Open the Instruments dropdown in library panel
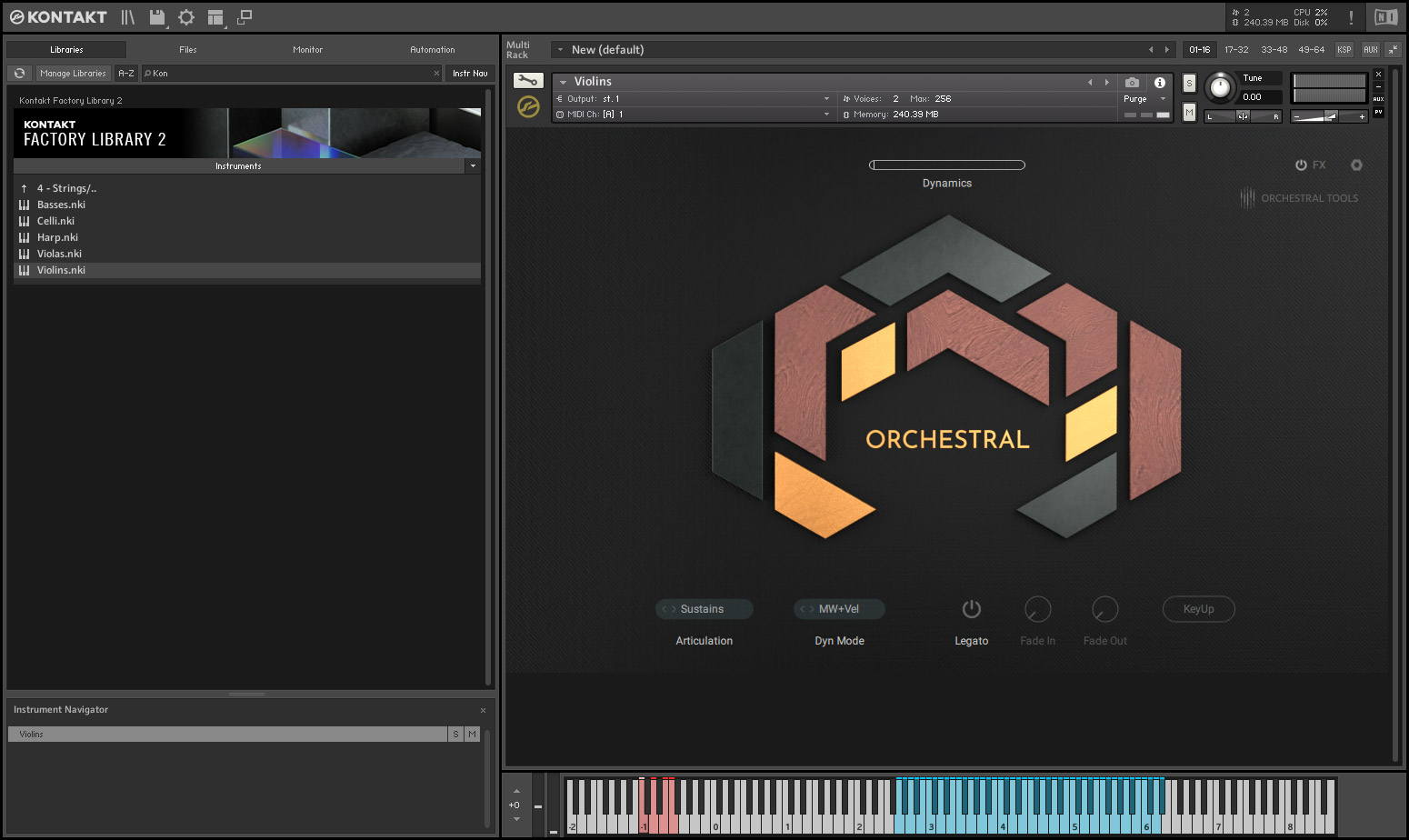Viewport: 1409px width, 840px height. (473, 166)
